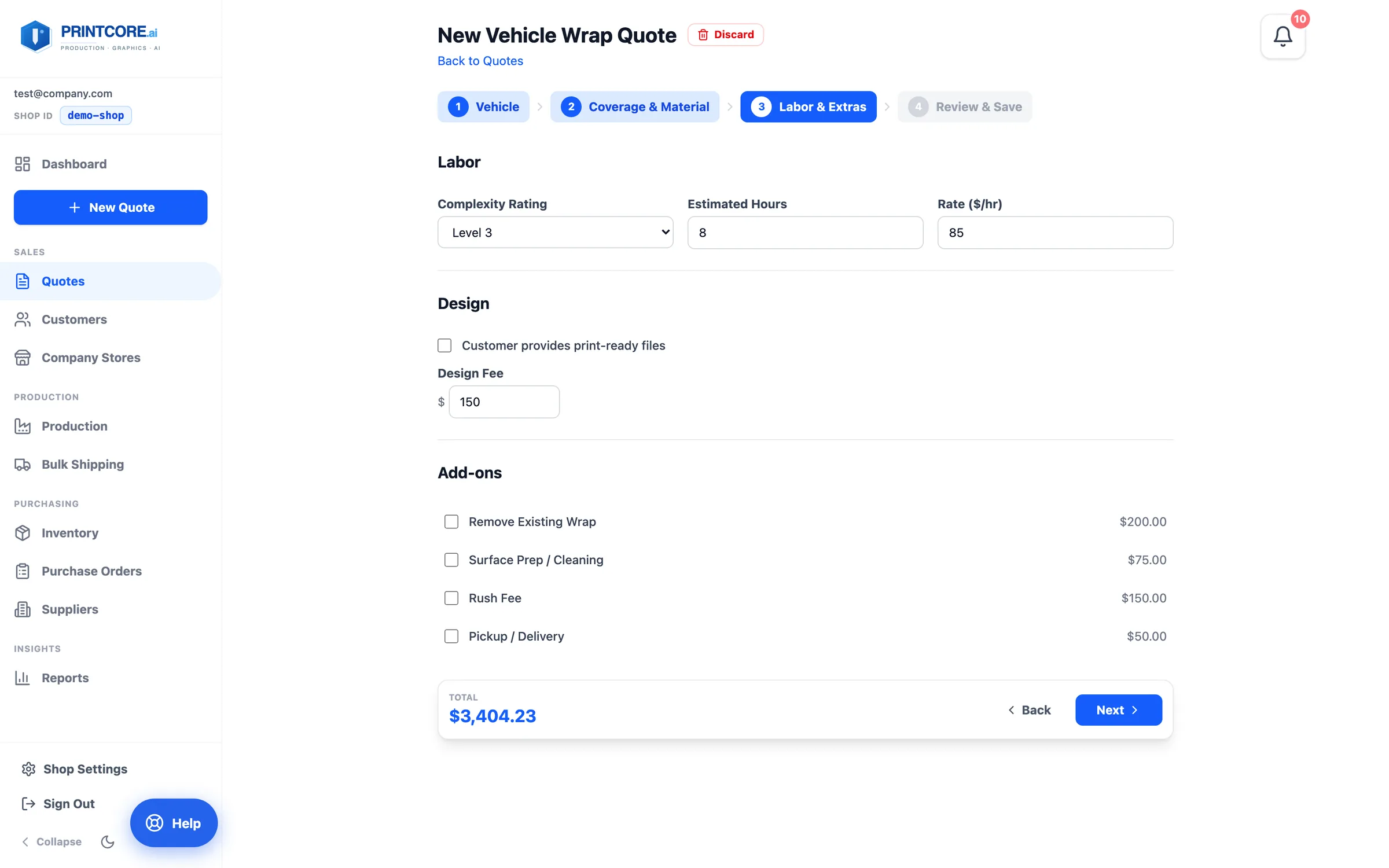
Task: Toggle dark mode moon icon
Action: tap(108, 842)
